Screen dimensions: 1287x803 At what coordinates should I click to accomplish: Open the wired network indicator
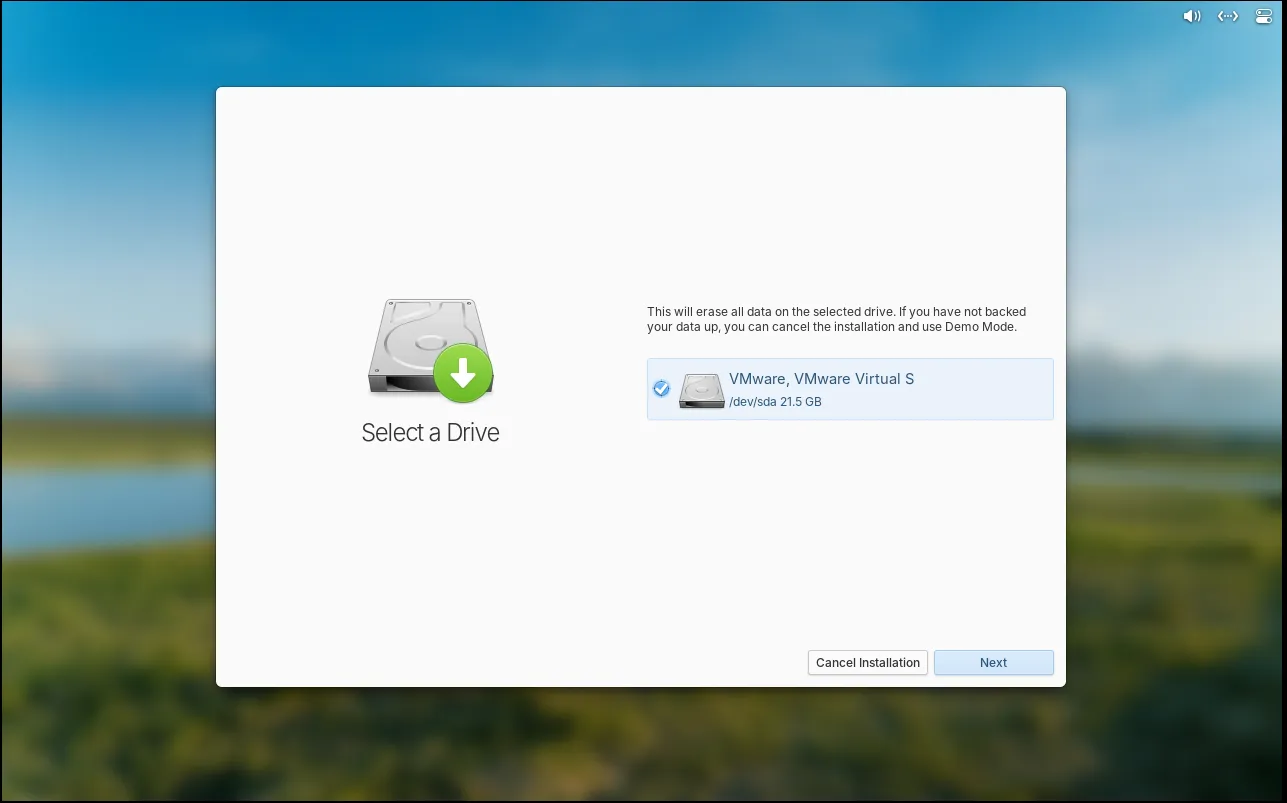point(1227,16)
